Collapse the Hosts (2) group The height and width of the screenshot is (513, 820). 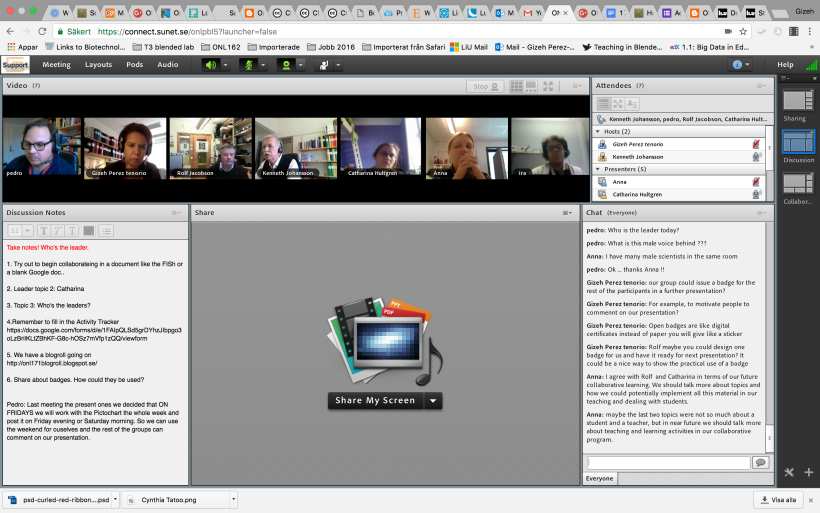coord(598,132)
